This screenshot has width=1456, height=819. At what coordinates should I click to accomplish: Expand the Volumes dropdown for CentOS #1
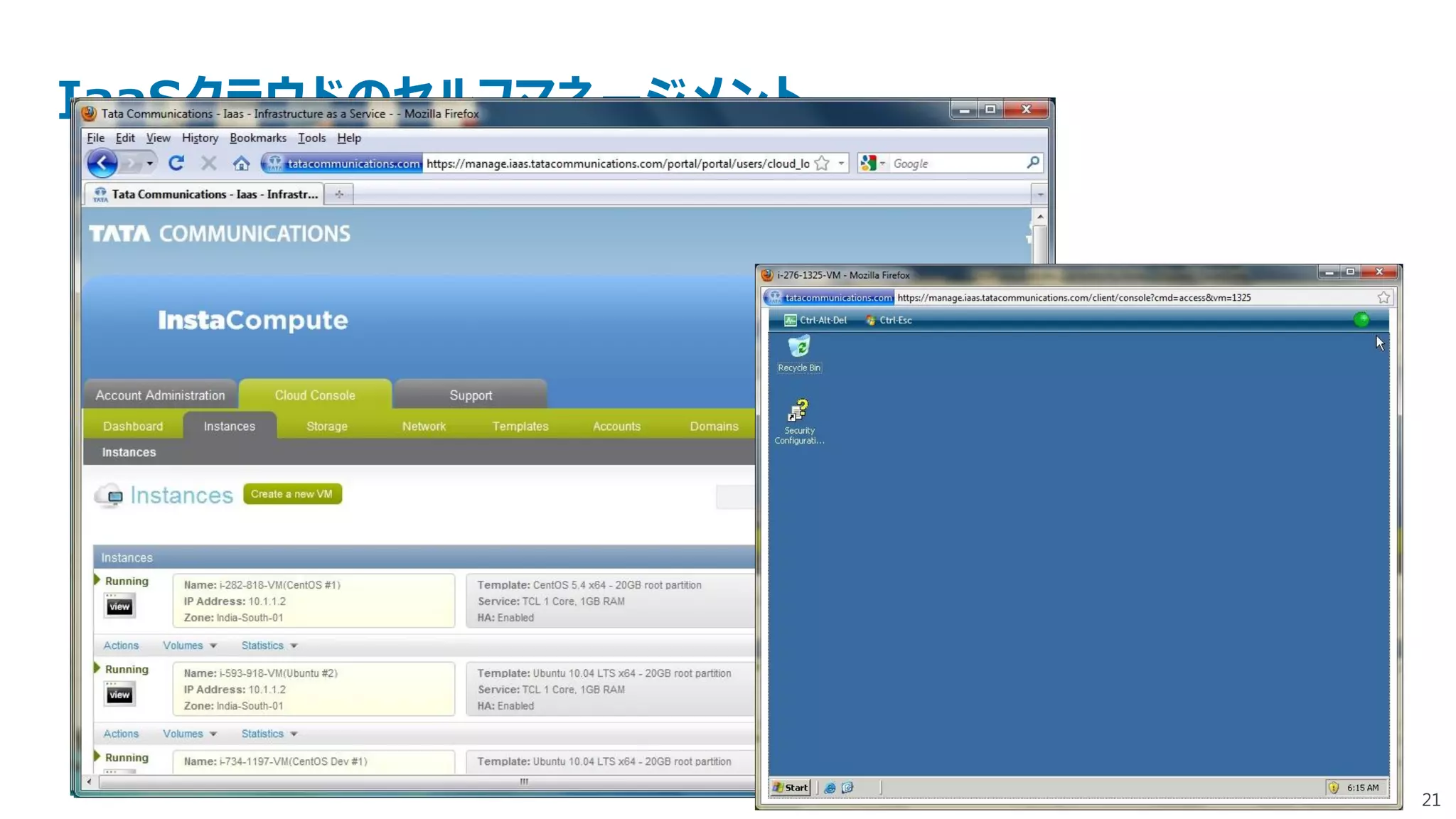[x=190, y=646]
